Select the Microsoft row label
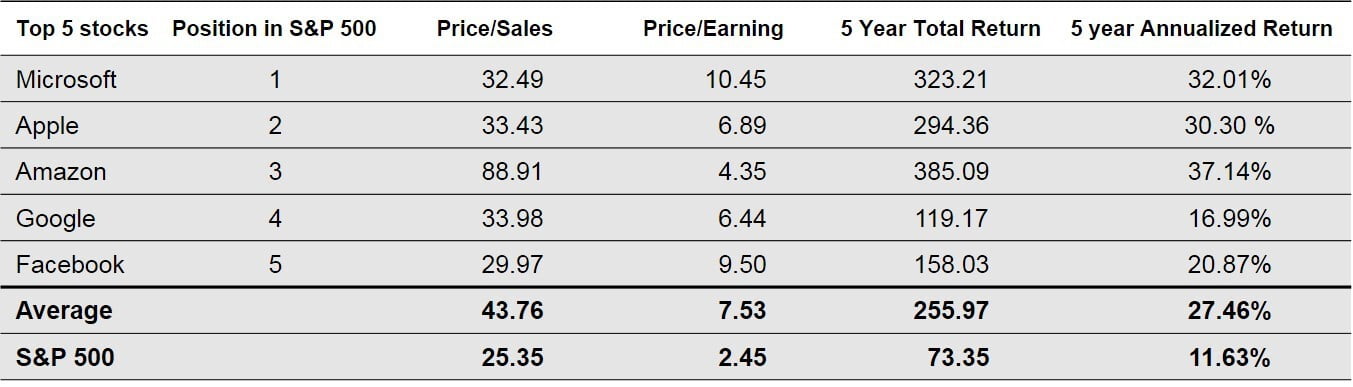The image size is (1353, 387). pyautogui.click(x=66, y=80)
